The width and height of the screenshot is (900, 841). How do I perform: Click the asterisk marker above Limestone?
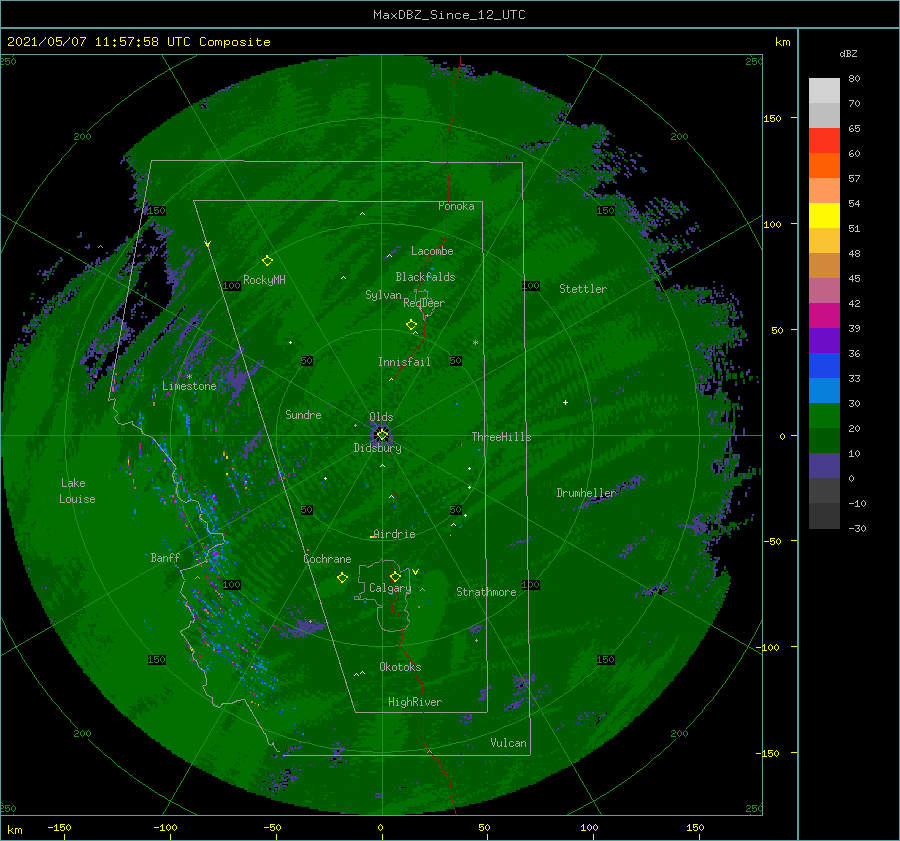click(x=189, y=377)
